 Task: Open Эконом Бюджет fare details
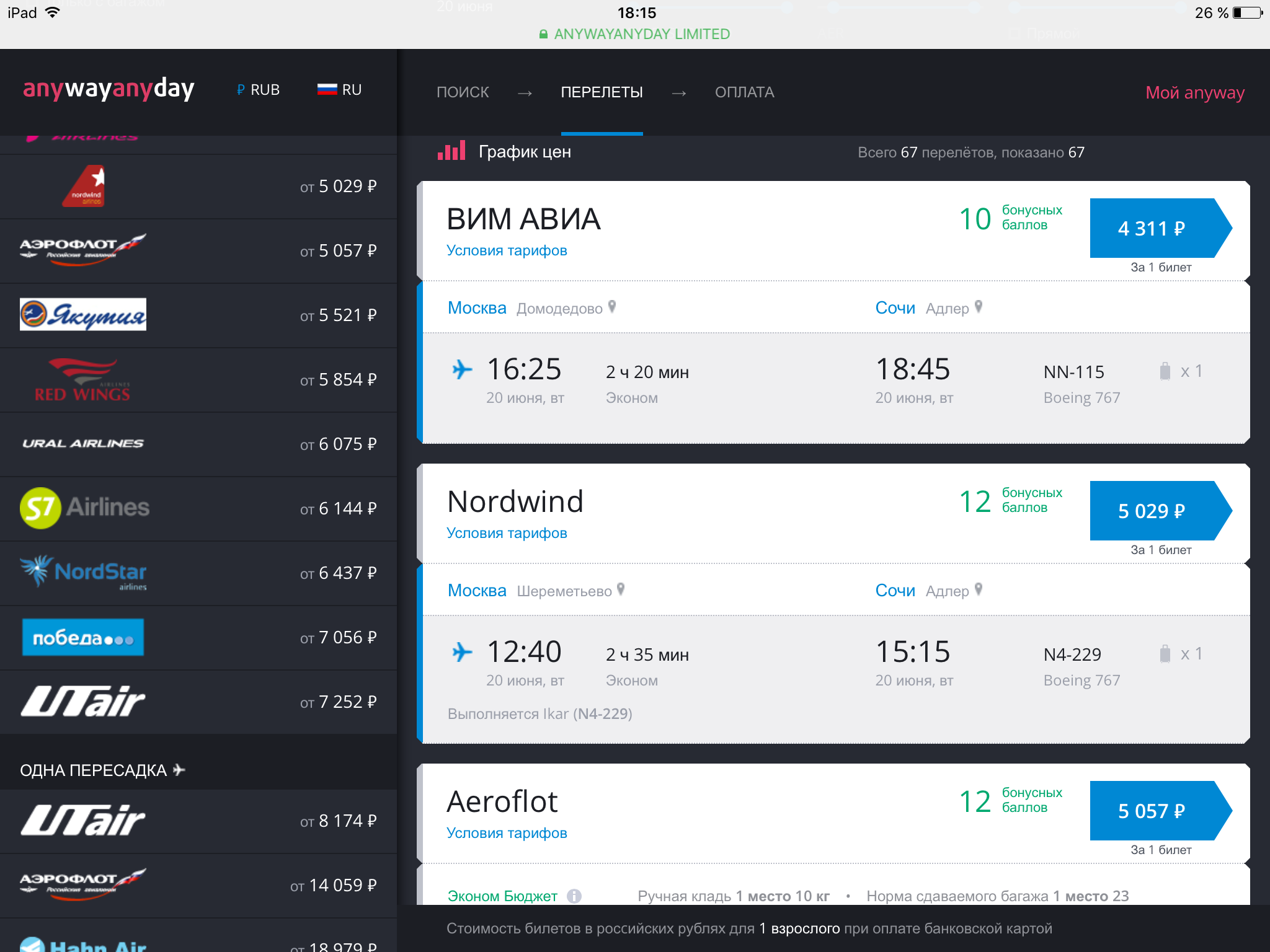click(x=502, y=896)
